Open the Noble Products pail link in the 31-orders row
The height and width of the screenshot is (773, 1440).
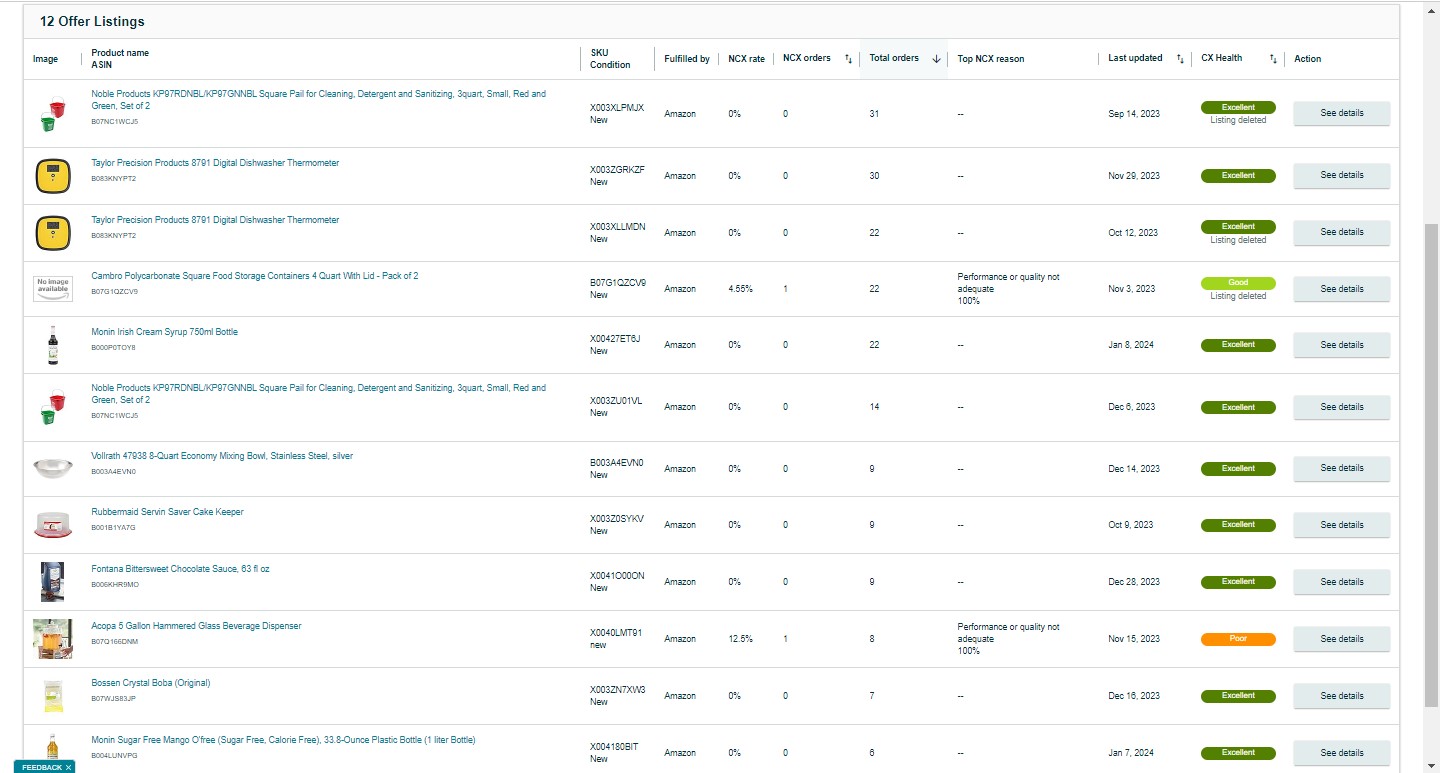tap(318, 100)
